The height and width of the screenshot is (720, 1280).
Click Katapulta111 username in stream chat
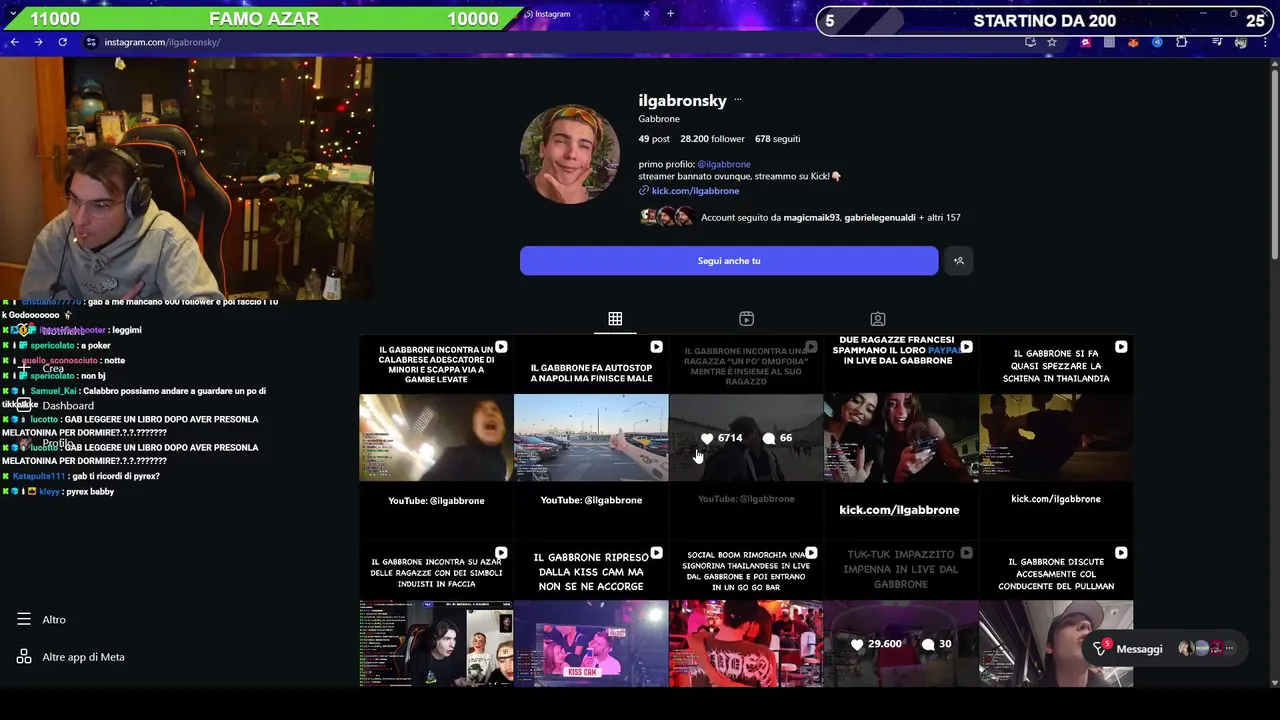pyautogui.click(x=38, y=476)
